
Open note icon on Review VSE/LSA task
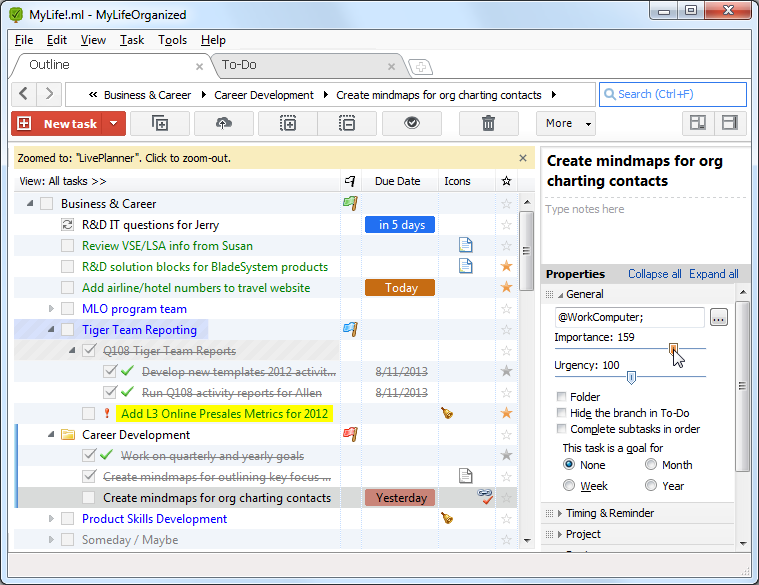point(466,245)
